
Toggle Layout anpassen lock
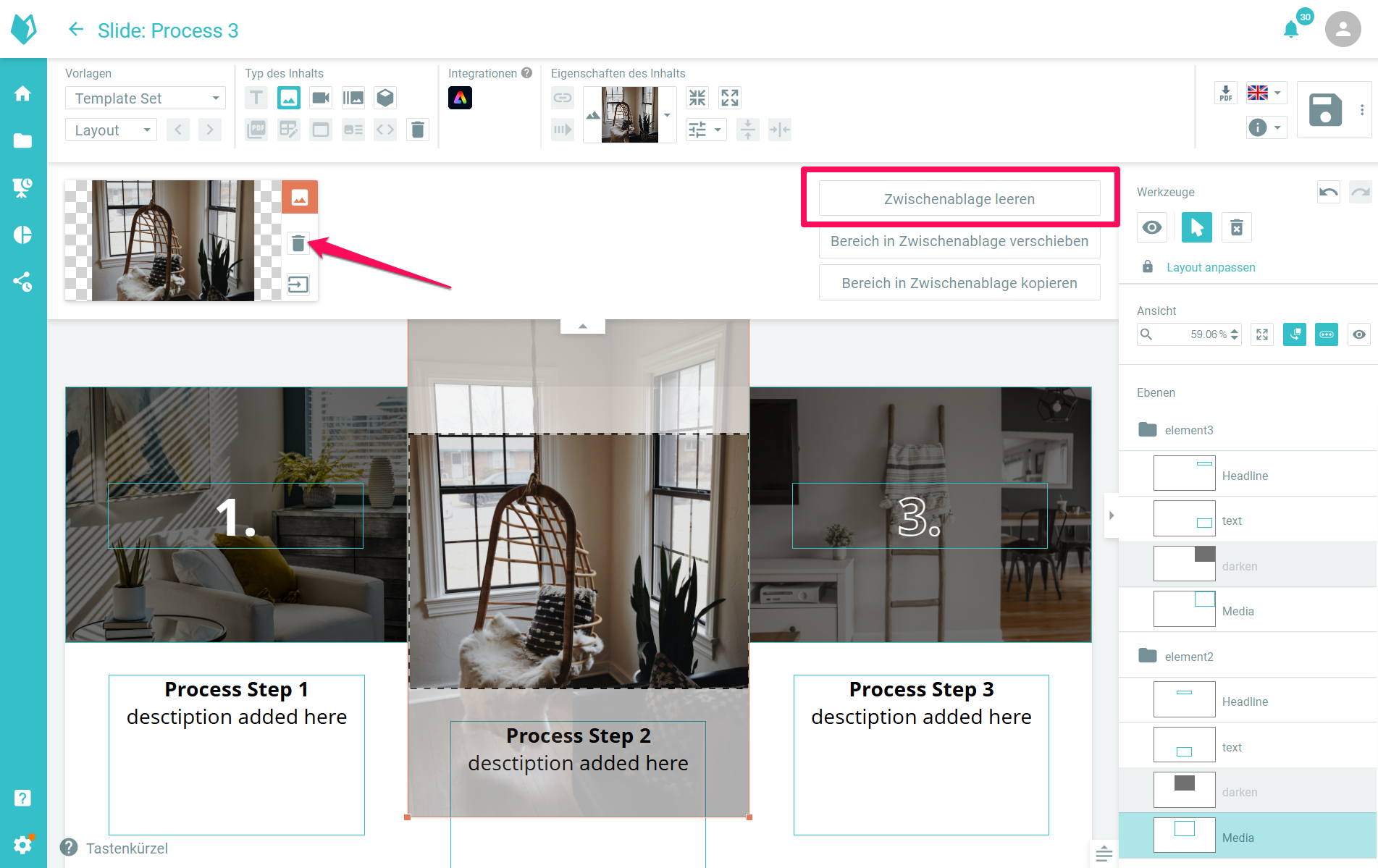coord(1148,267)
